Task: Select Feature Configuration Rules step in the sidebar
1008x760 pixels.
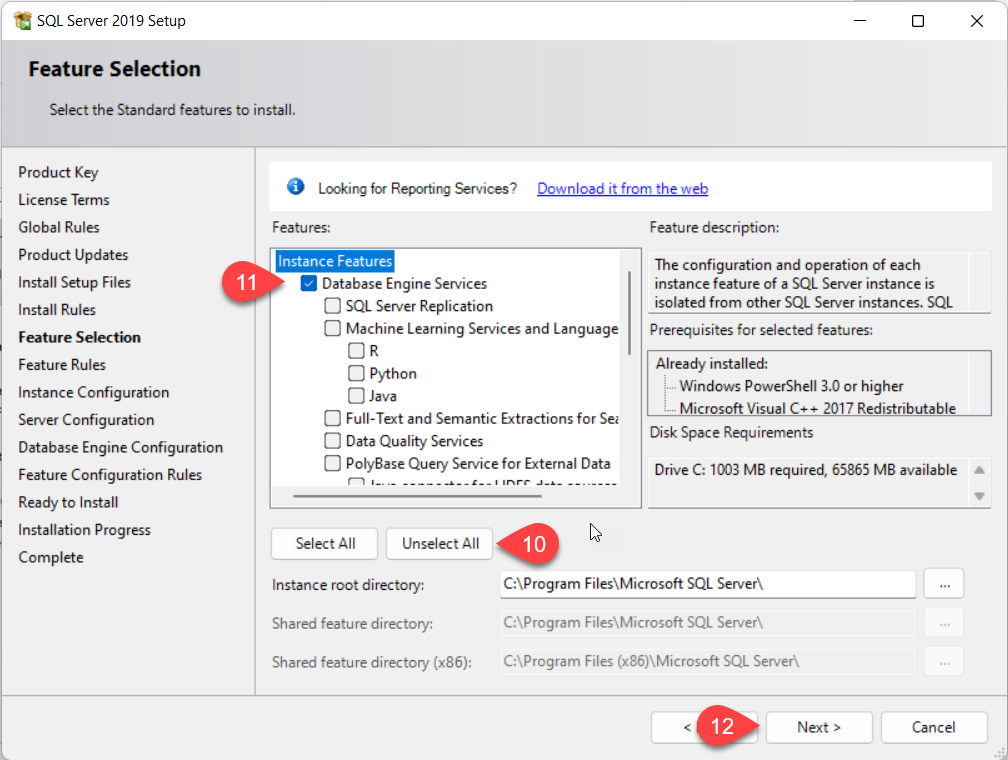Action: coord(110,475)
